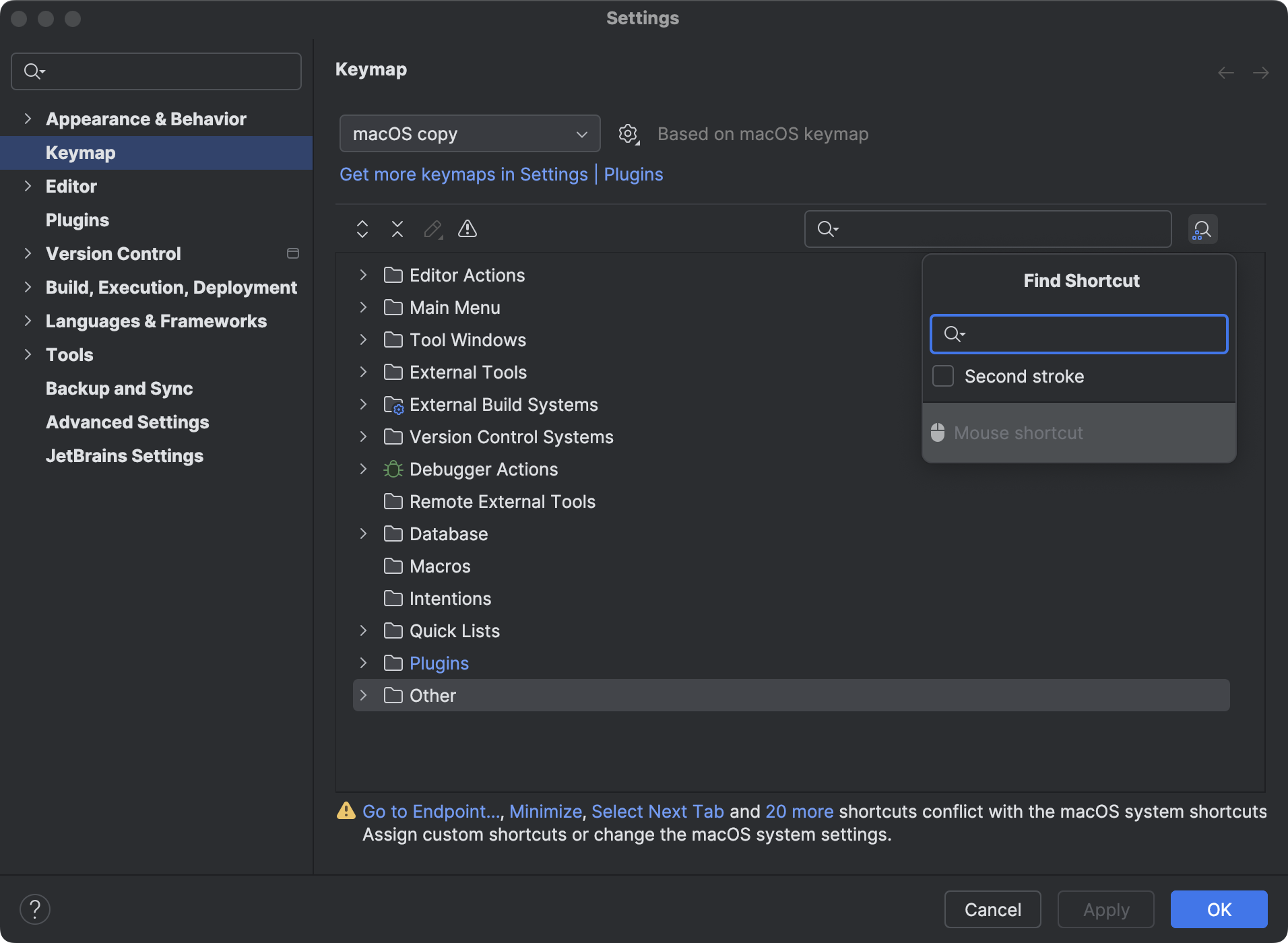Open find actions by shortcut tool
The width and height of the screenshot is (1288, 943).
1203,229
